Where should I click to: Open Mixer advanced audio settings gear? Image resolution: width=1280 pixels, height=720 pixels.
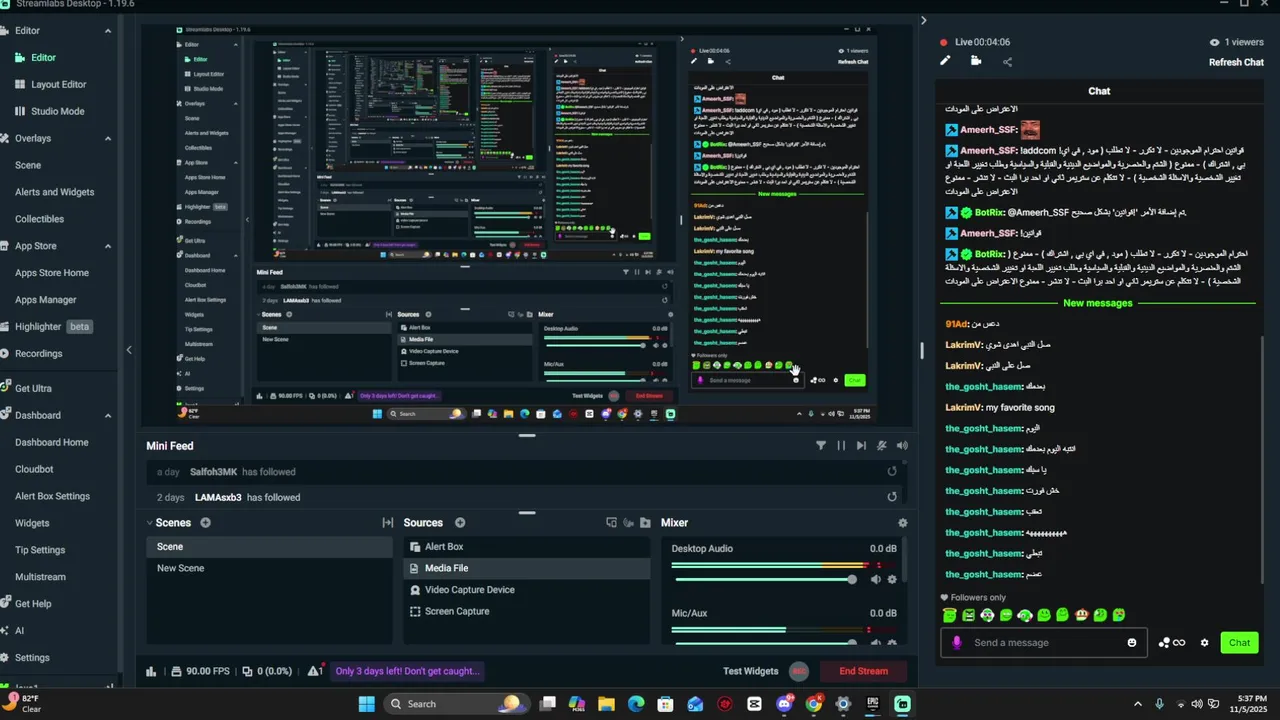(903, 523)
